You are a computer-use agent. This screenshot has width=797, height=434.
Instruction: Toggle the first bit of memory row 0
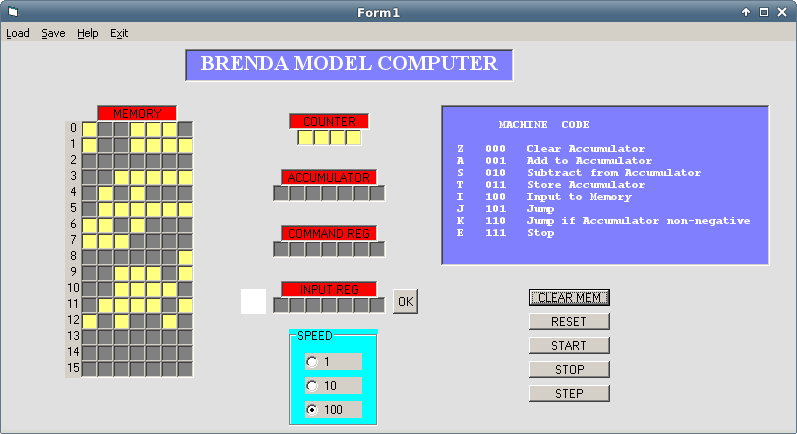[x=89, y=129]
